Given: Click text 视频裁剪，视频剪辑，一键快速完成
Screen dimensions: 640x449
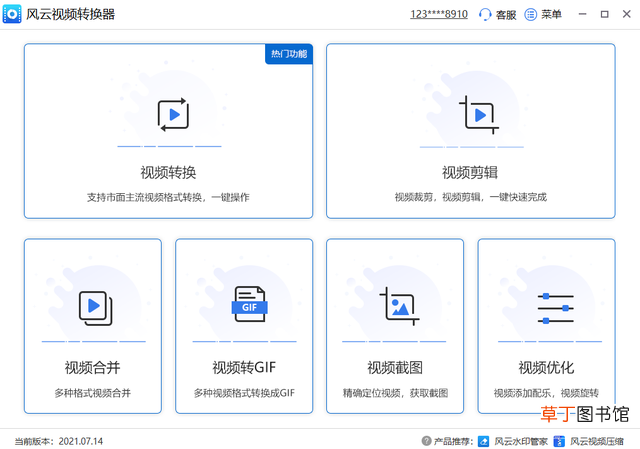Looking at the screenshot, I should coord(470,198).
